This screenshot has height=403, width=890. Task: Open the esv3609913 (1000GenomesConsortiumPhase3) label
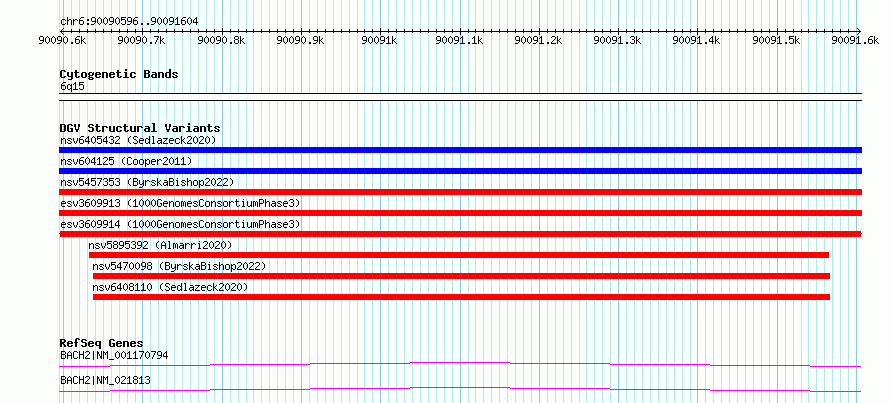pyautogui.click(x=180, y=203)
